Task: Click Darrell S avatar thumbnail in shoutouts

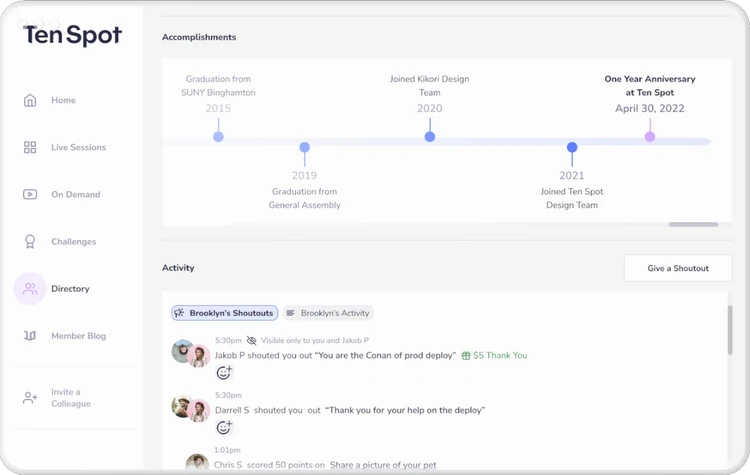Action: pos(182,406)
